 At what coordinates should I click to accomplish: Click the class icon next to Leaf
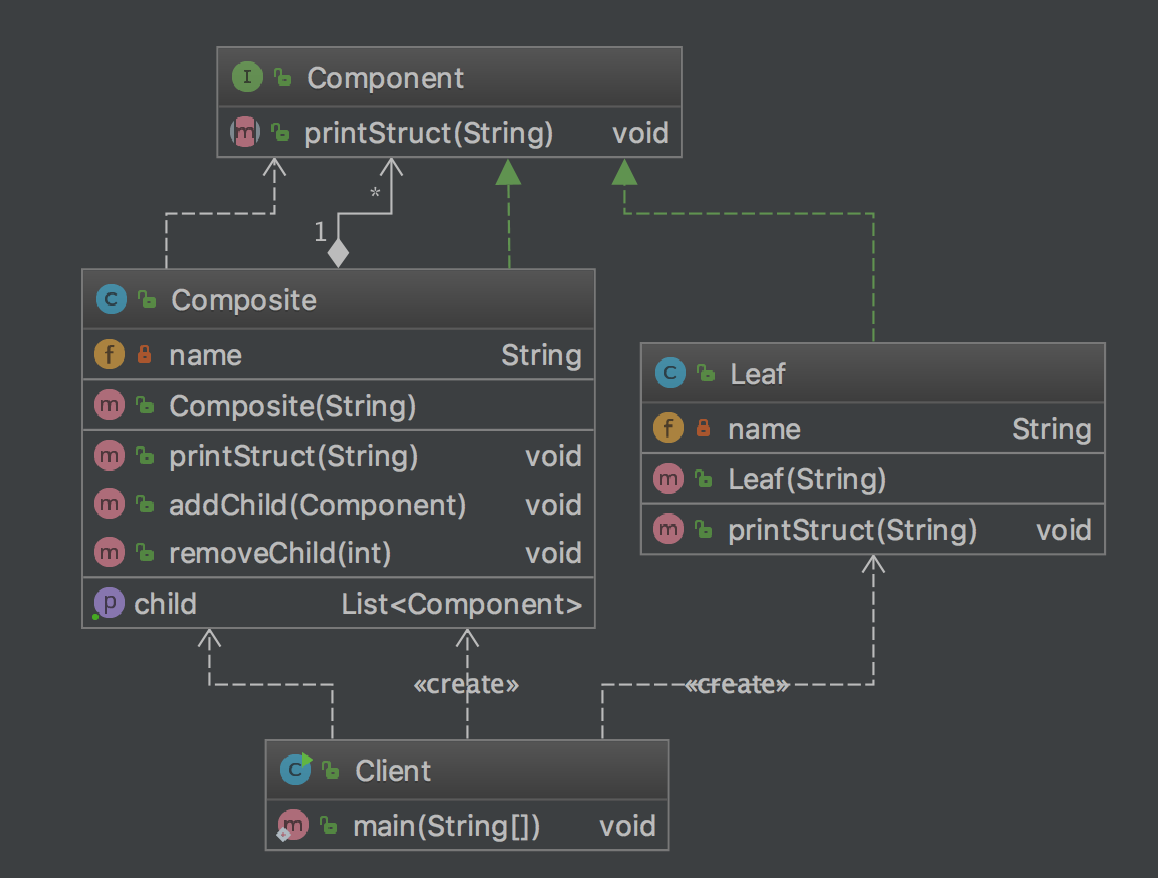pyautogui.click(x=669, y=374)
